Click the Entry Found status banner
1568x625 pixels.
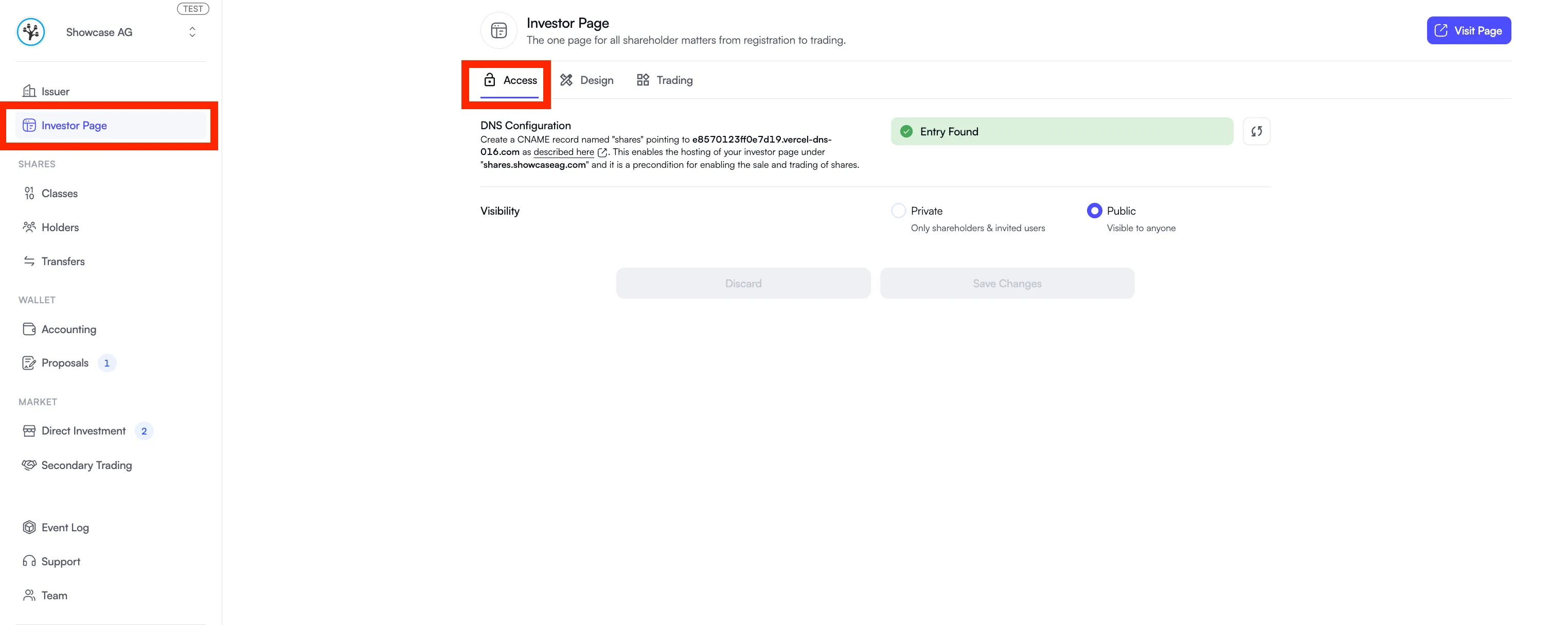(x=1062, y=131)
